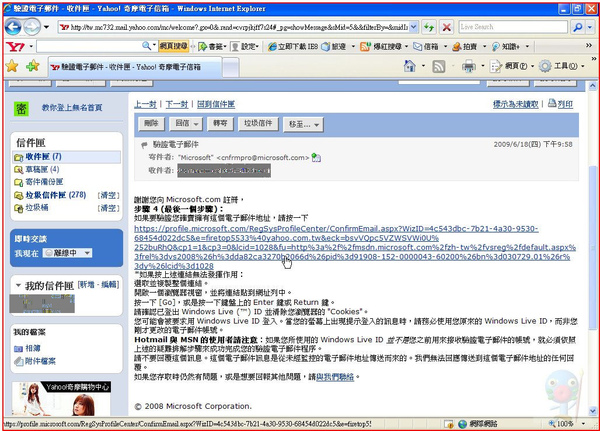
Task: Click the 網頁搜尋 search button
Action: (173, 46)
